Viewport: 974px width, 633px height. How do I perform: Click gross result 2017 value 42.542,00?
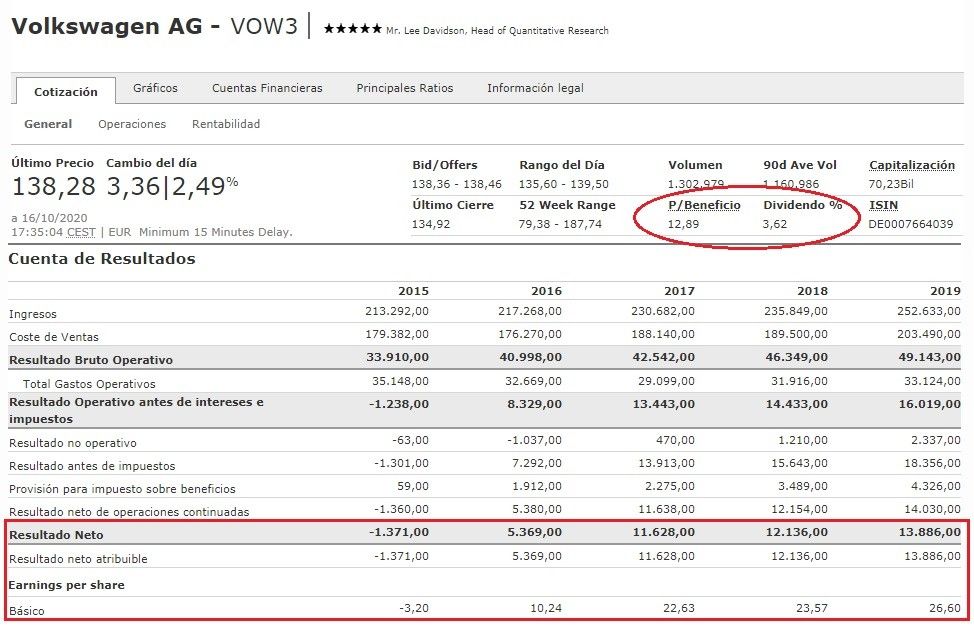click(663, 357)
